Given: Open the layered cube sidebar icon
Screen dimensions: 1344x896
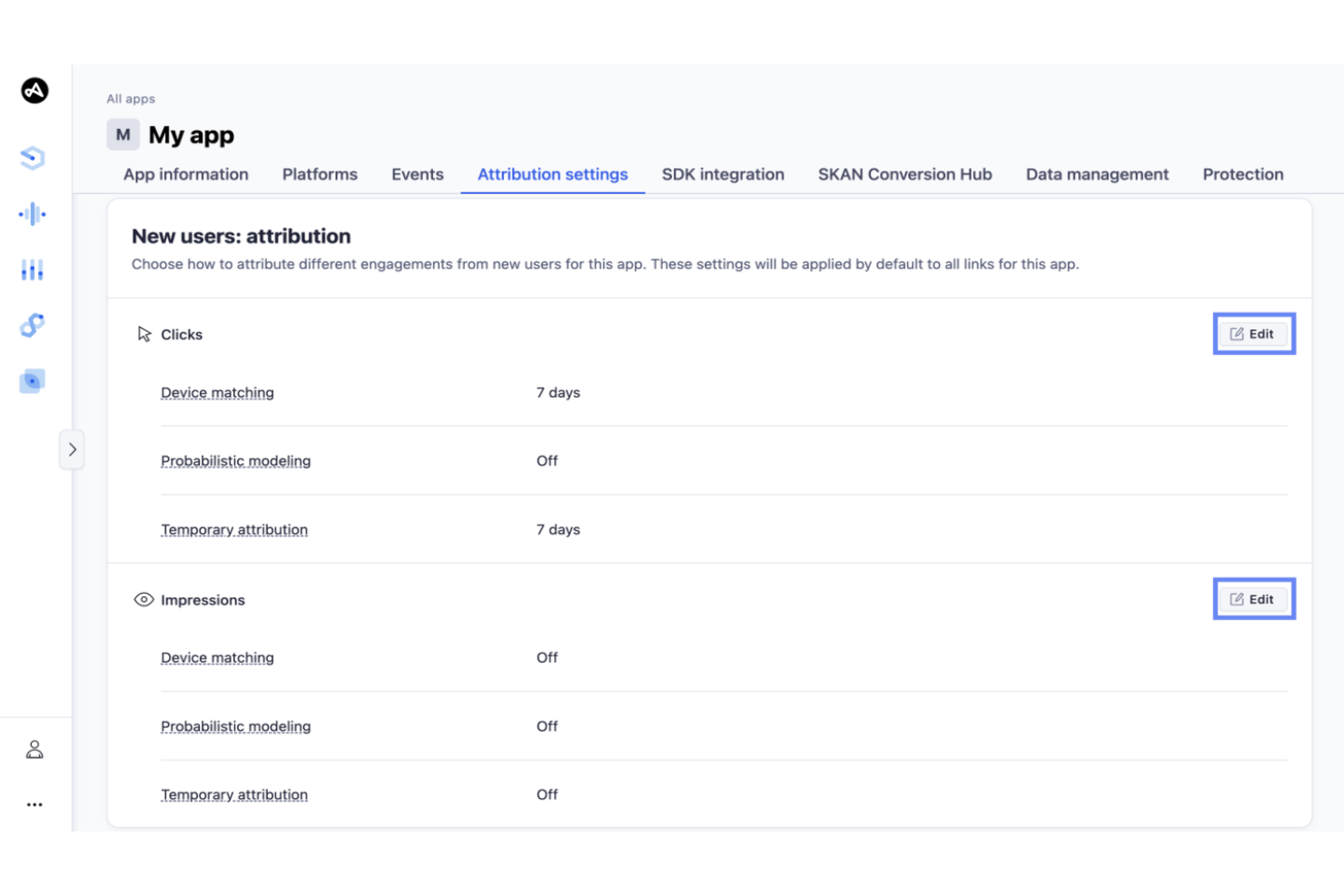Looking at the screenshot, I should 33,158.
